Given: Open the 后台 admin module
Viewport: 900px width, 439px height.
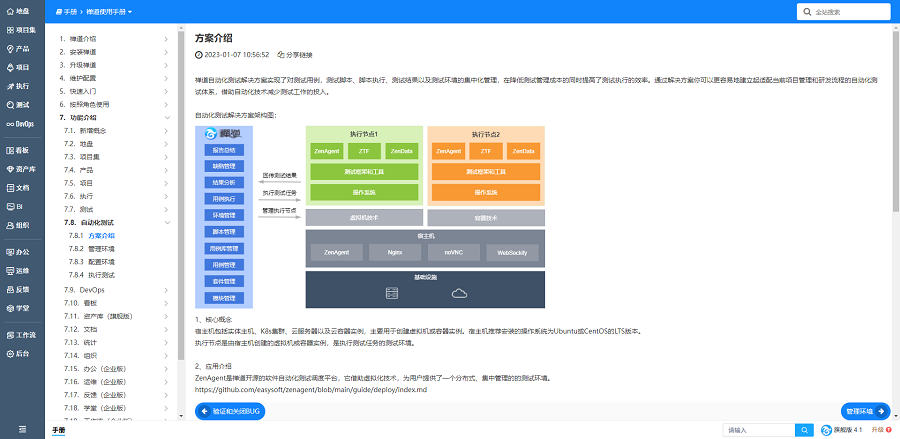Looking at the screenshot, I should coord(22,353).
